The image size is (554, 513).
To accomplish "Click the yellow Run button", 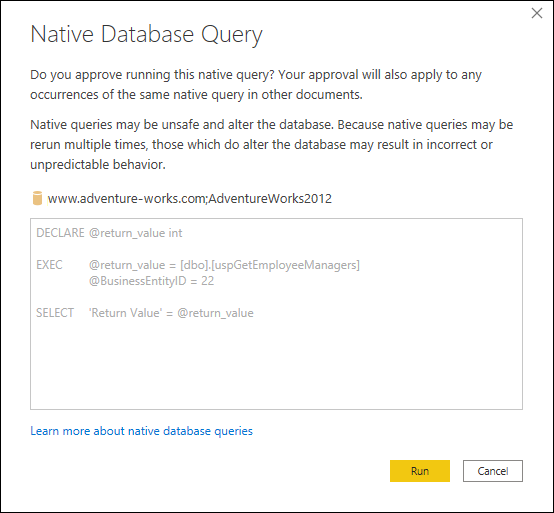I will [x=420, y=471].
